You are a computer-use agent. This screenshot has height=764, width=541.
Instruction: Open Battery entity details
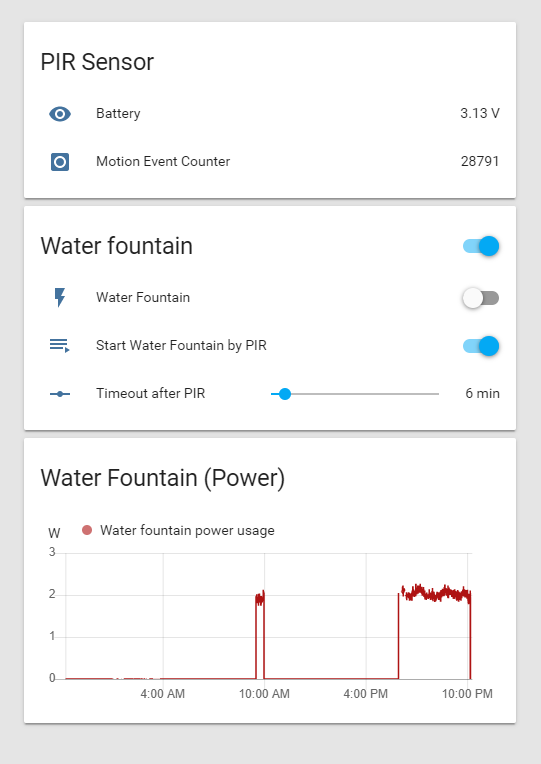270,114
